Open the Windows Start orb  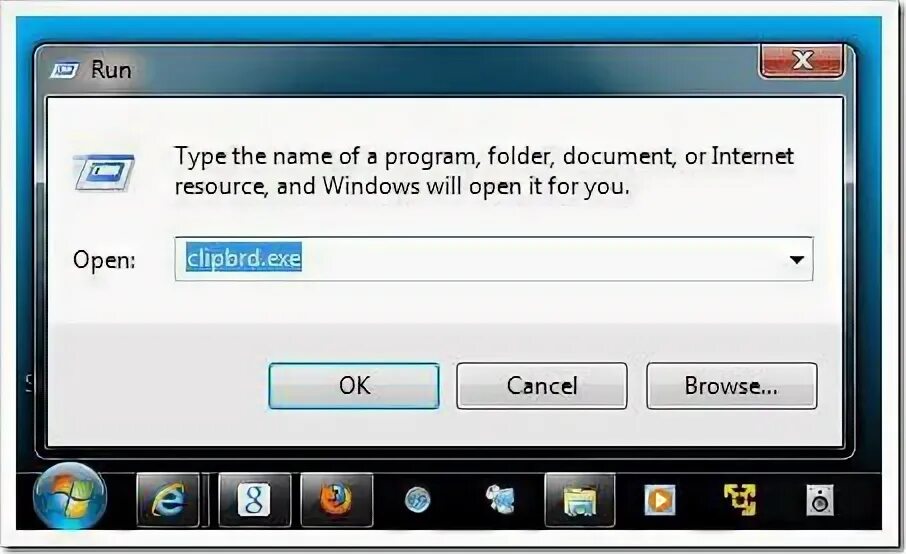(69, 496)
